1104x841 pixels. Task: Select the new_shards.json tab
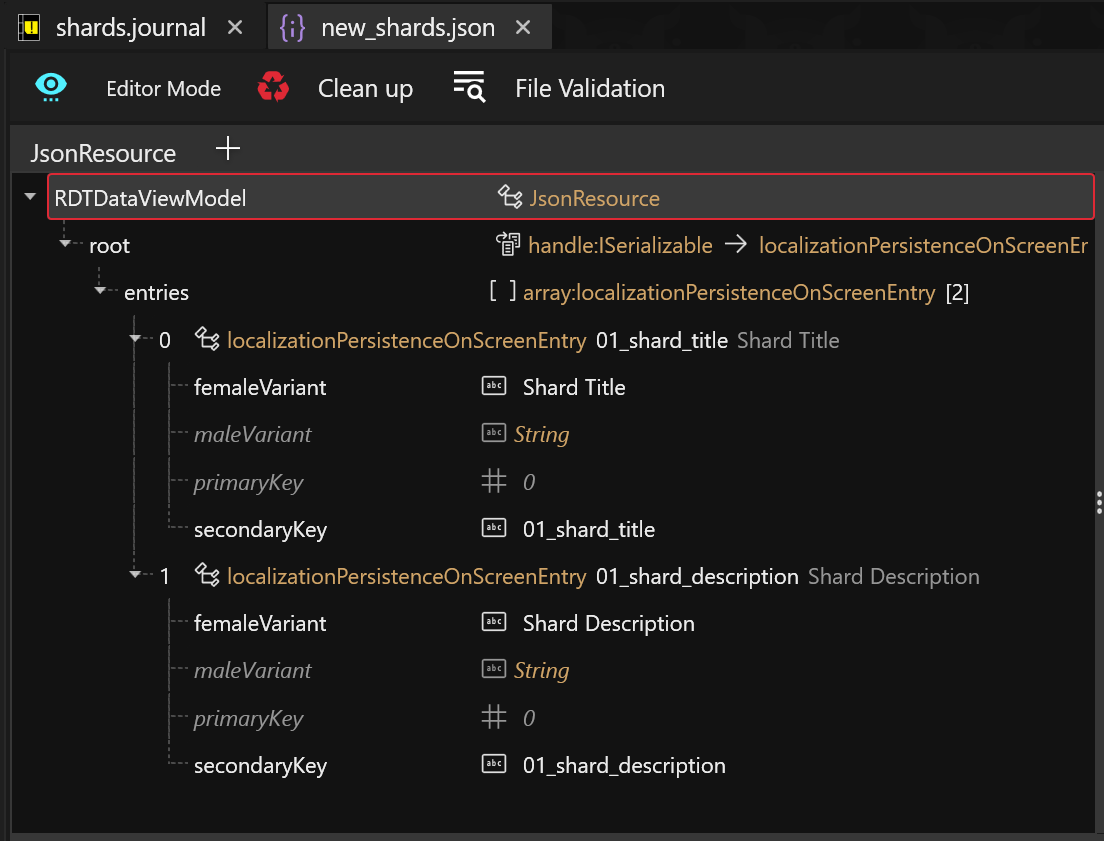407,27
